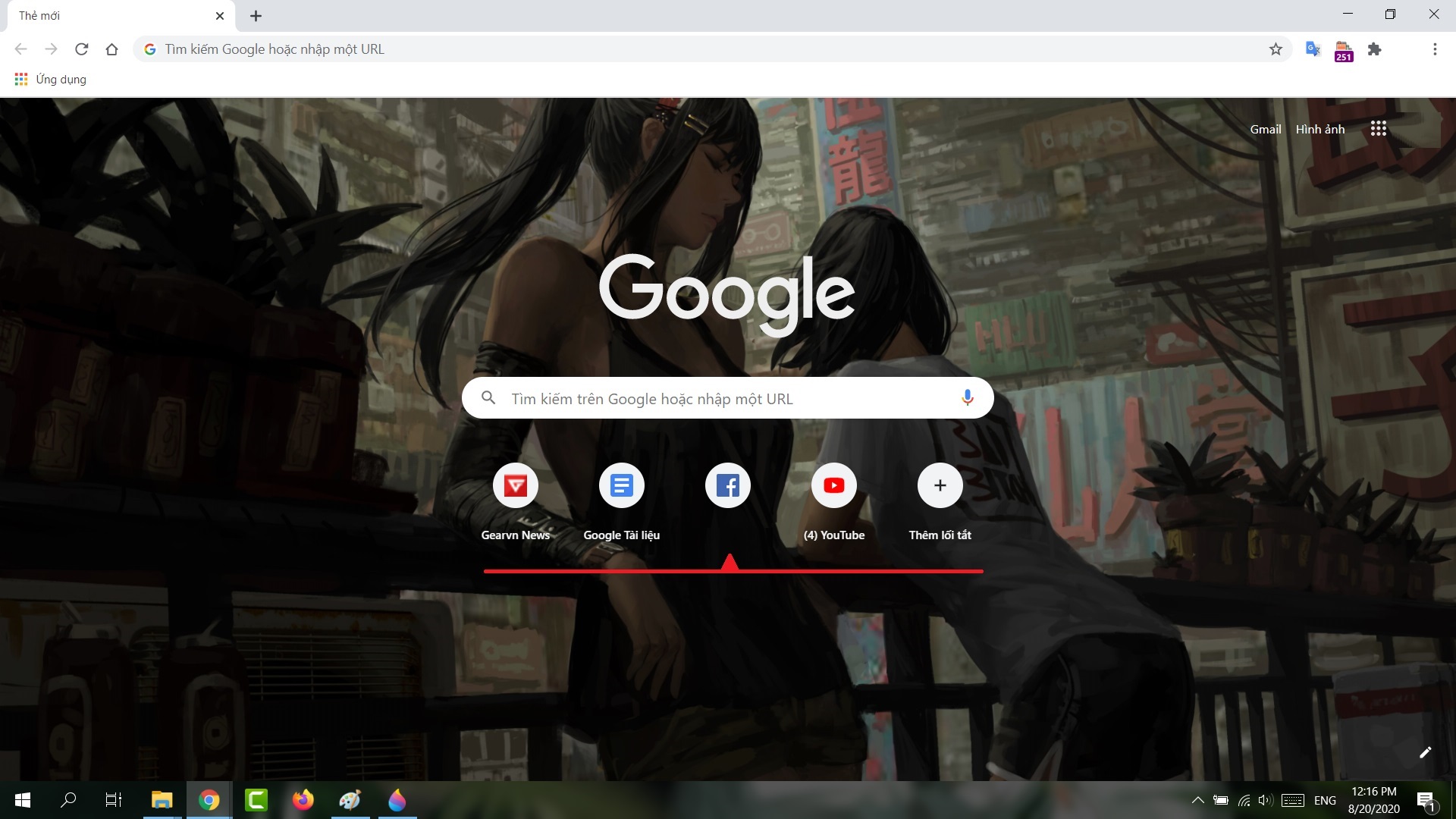Click the browser back arrow

[x=20, y=49]
